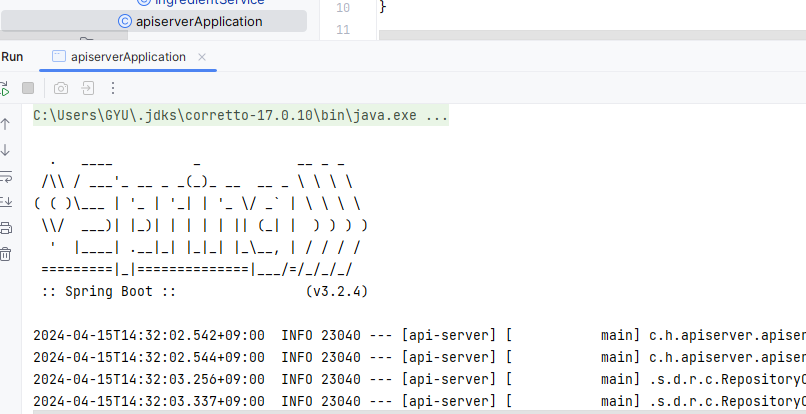Click the log line timestamped 14:32:02.544

pos(419,357)
